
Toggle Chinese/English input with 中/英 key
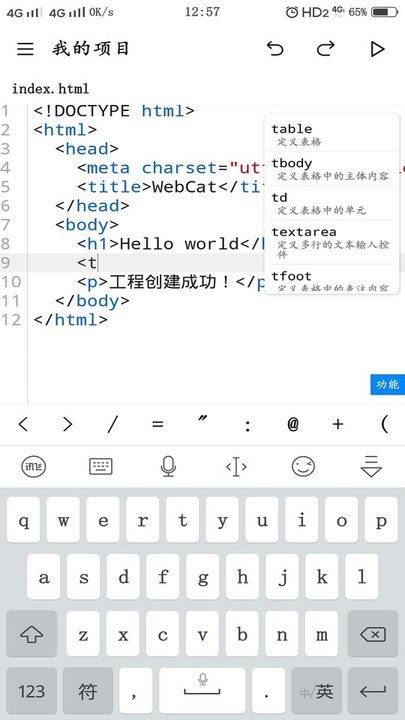click(316, 691)
